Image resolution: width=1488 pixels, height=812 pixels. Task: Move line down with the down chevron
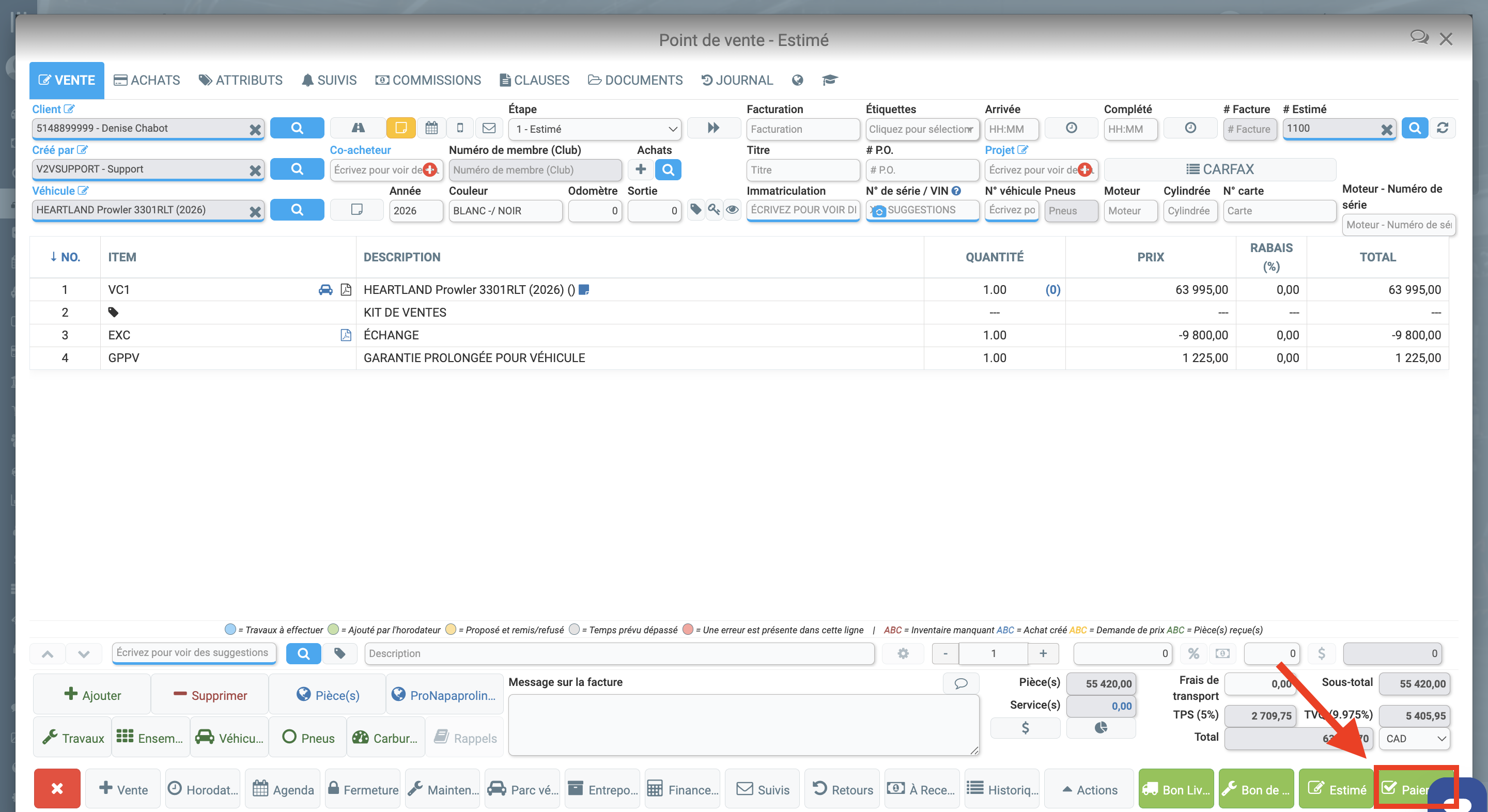84,654
